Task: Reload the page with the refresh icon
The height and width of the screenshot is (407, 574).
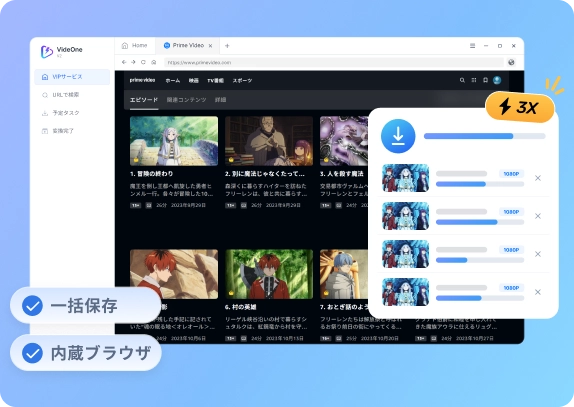Action: click(x=144, y=62)
